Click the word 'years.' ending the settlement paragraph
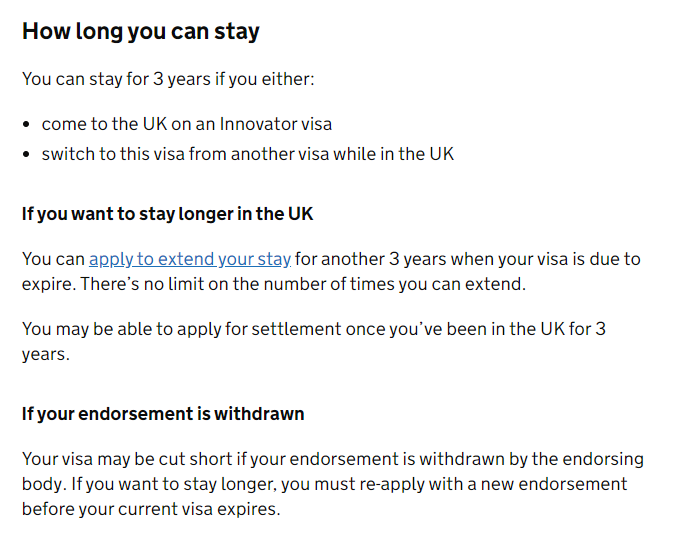This screenshot has height=537, width=676. tap(46, 355)
